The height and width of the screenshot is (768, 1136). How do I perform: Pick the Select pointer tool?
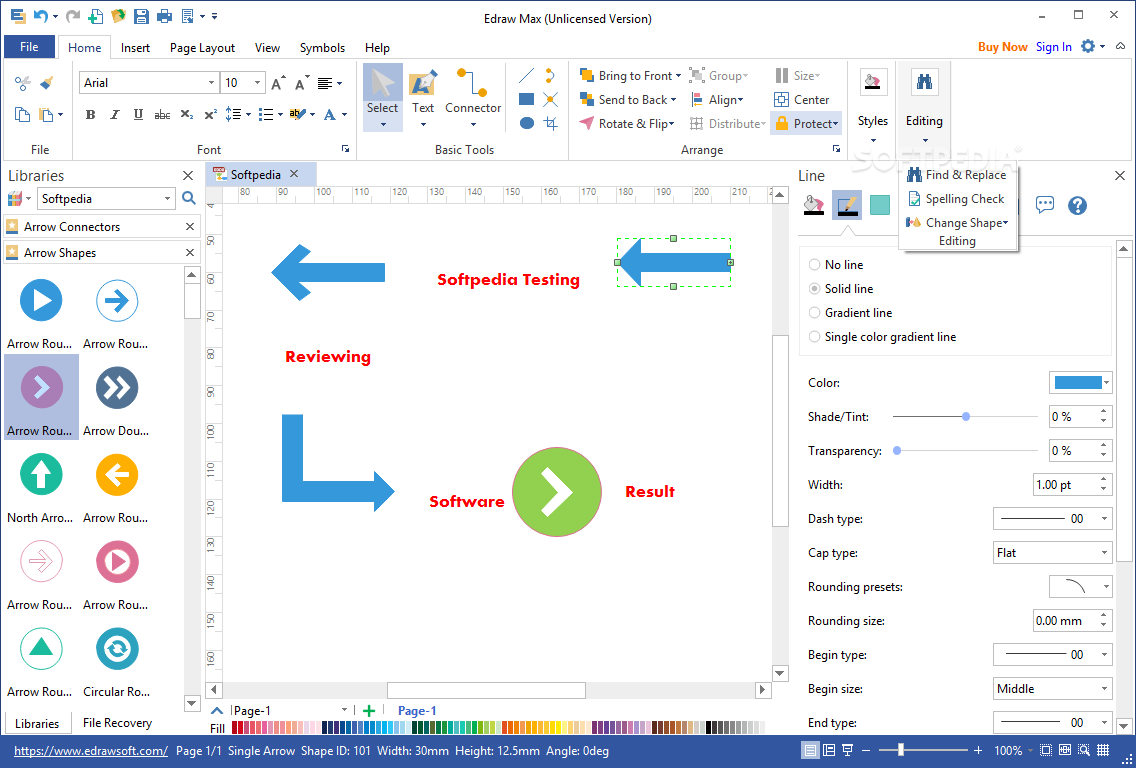pos(383,98)
